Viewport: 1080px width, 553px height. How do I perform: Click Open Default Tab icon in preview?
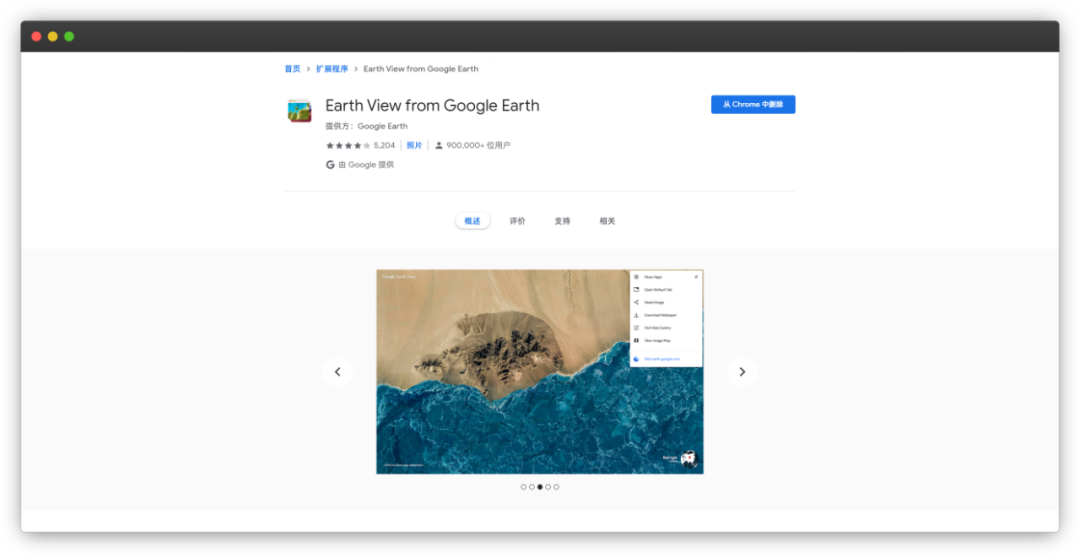click(x=636, y=289)
